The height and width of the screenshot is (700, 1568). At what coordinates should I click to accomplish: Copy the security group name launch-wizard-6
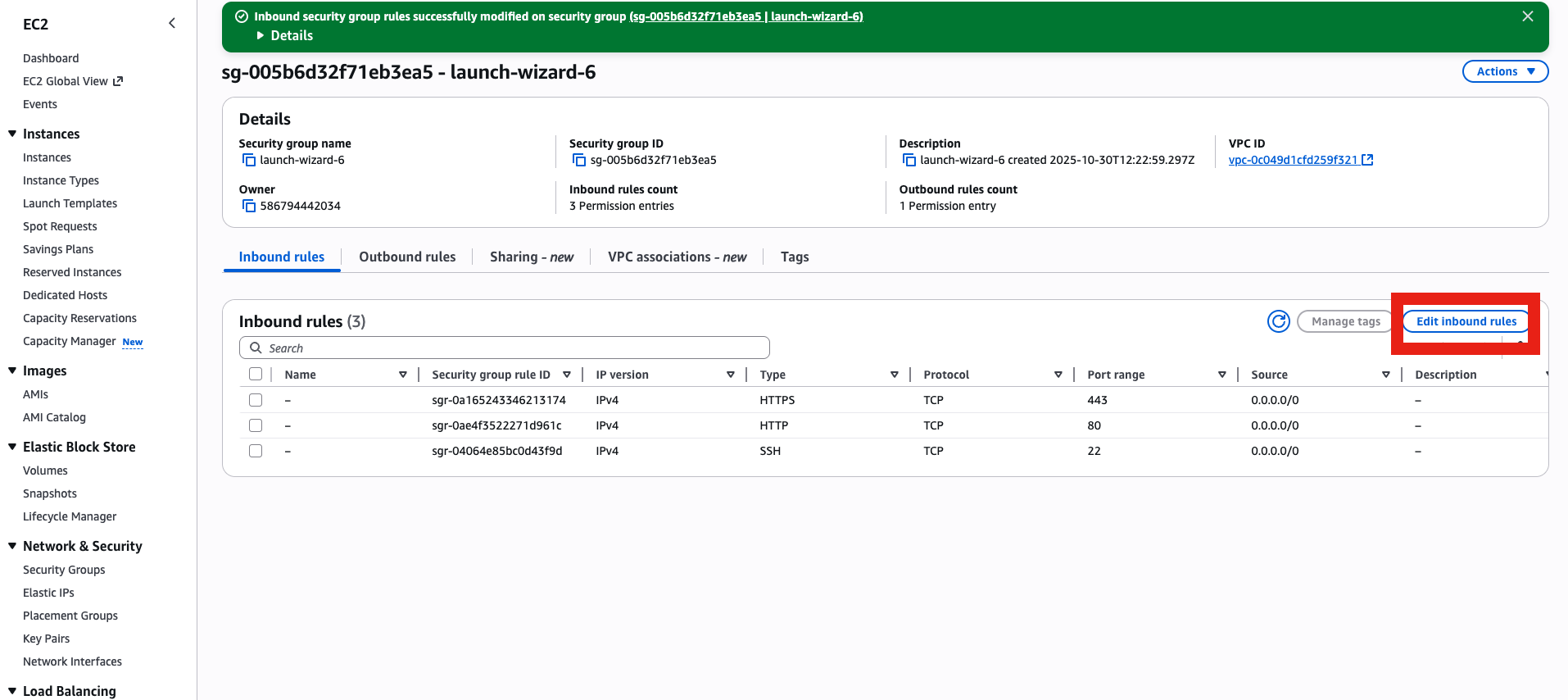point(248,160)
